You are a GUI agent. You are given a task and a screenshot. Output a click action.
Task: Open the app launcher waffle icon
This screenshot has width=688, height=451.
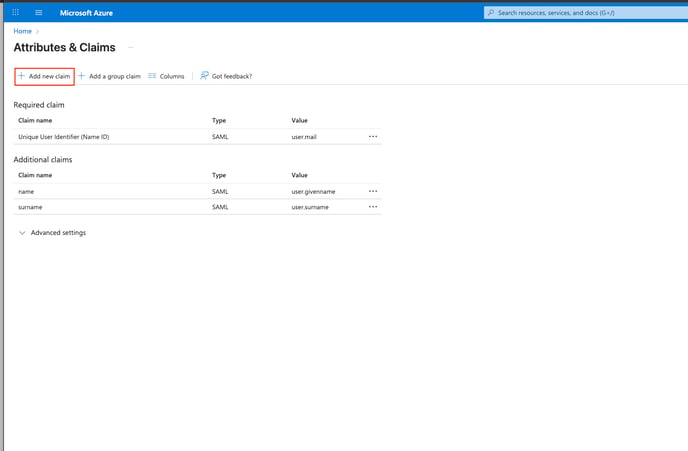(x=15, y=13)
